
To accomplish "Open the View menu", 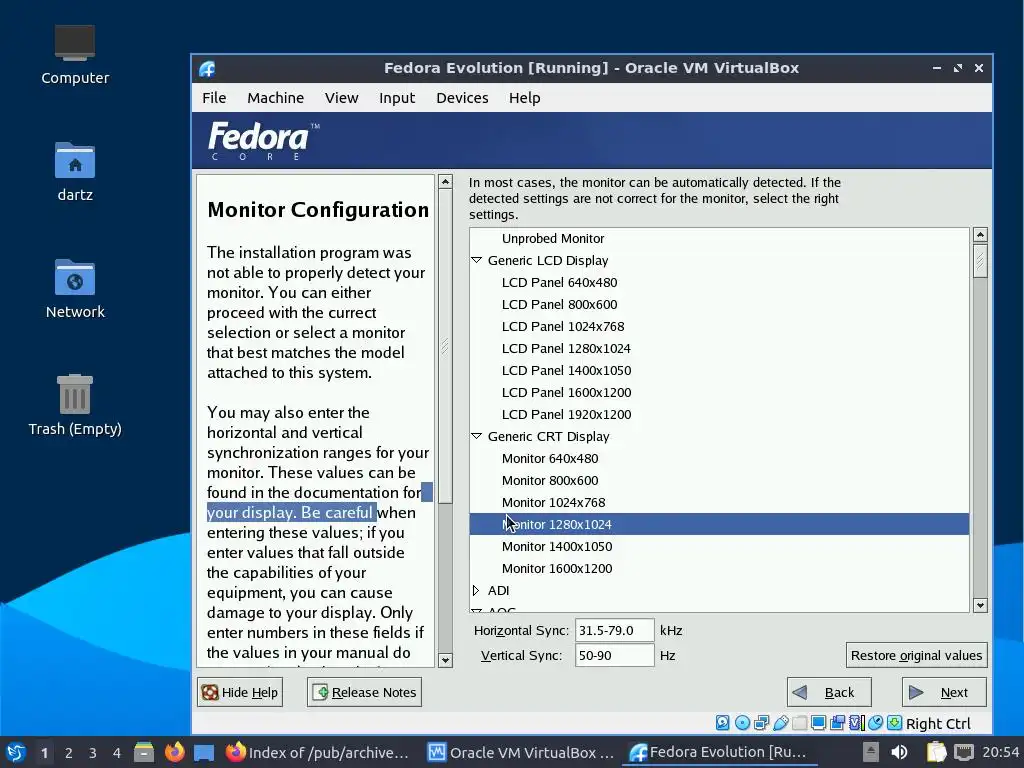I will (342, 98).
